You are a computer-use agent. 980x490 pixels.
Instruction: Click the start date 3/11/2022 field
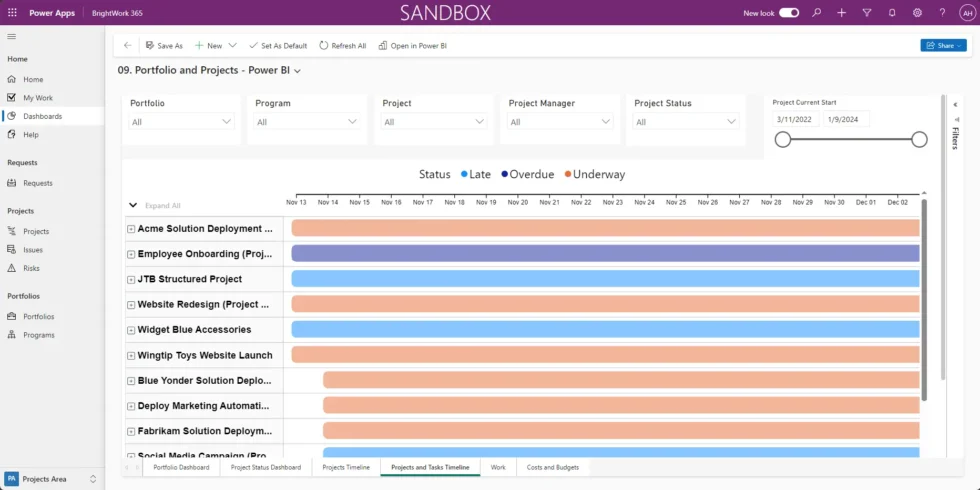(795, 119)
